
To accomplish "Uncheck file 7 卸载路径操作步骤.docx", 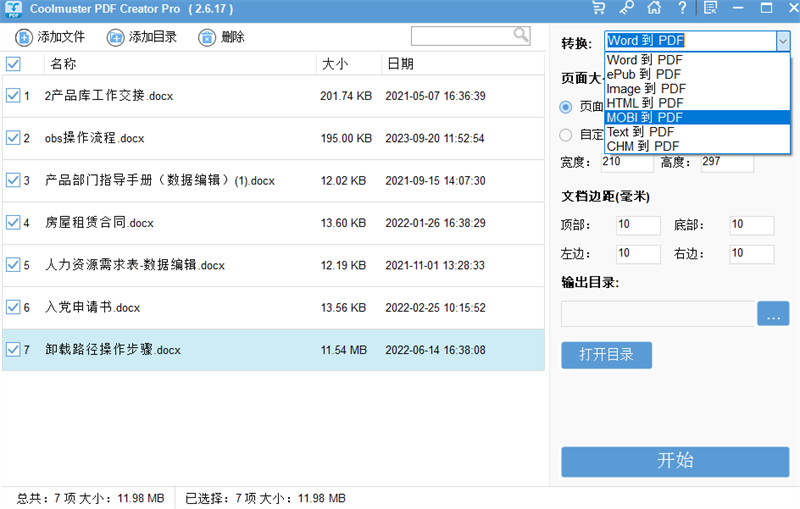I will coord(13,349).
